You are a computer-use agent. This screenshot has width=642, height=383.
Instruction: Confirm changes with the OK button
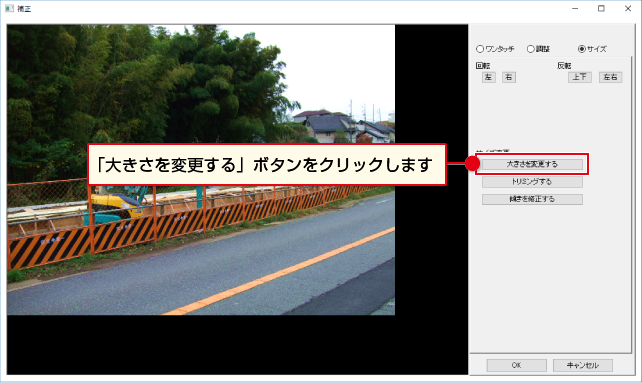click(x=516, y=365)
